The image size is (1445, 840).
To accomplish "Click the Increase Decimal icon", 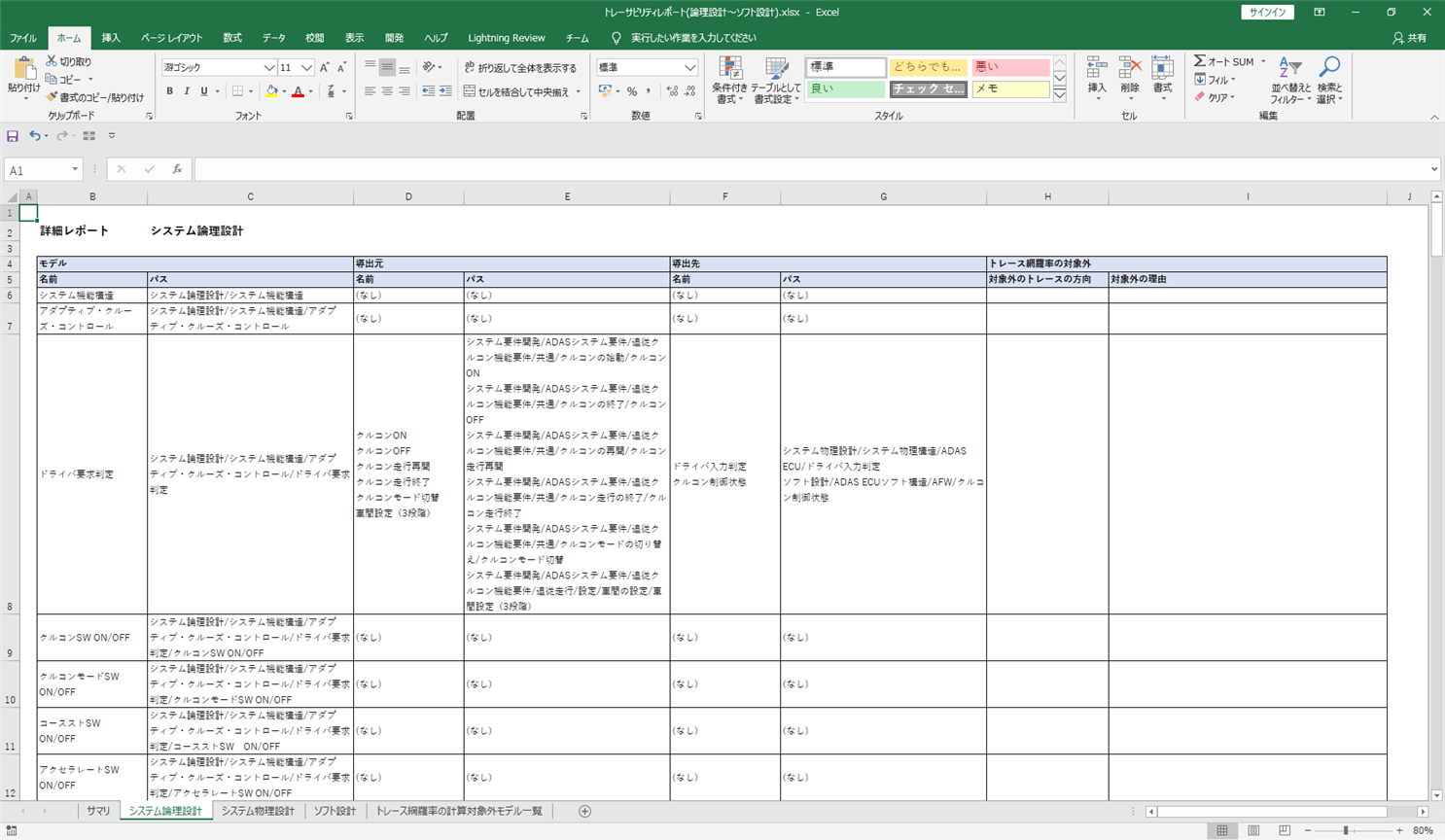I will pyautogui.click(x=672, y=91).
